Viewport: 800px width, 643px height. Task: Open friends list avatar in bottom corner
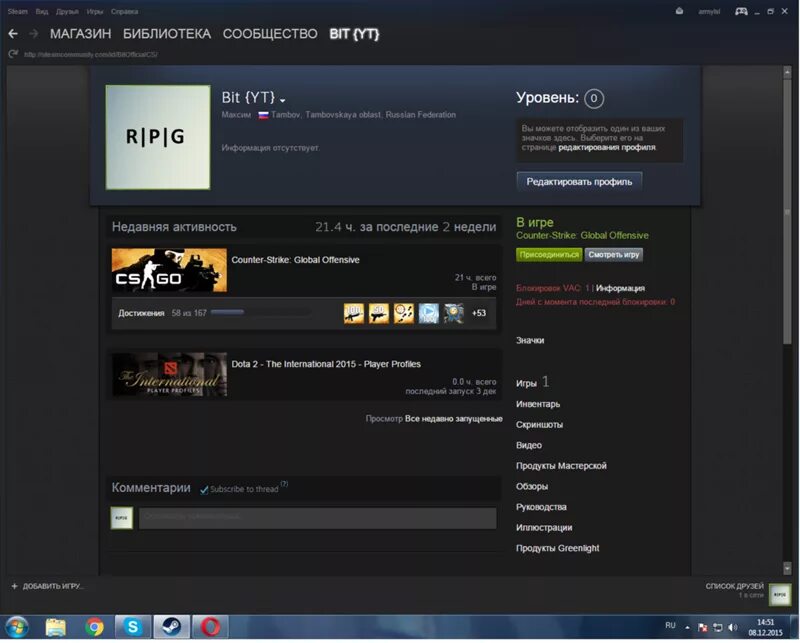point(780,595)
